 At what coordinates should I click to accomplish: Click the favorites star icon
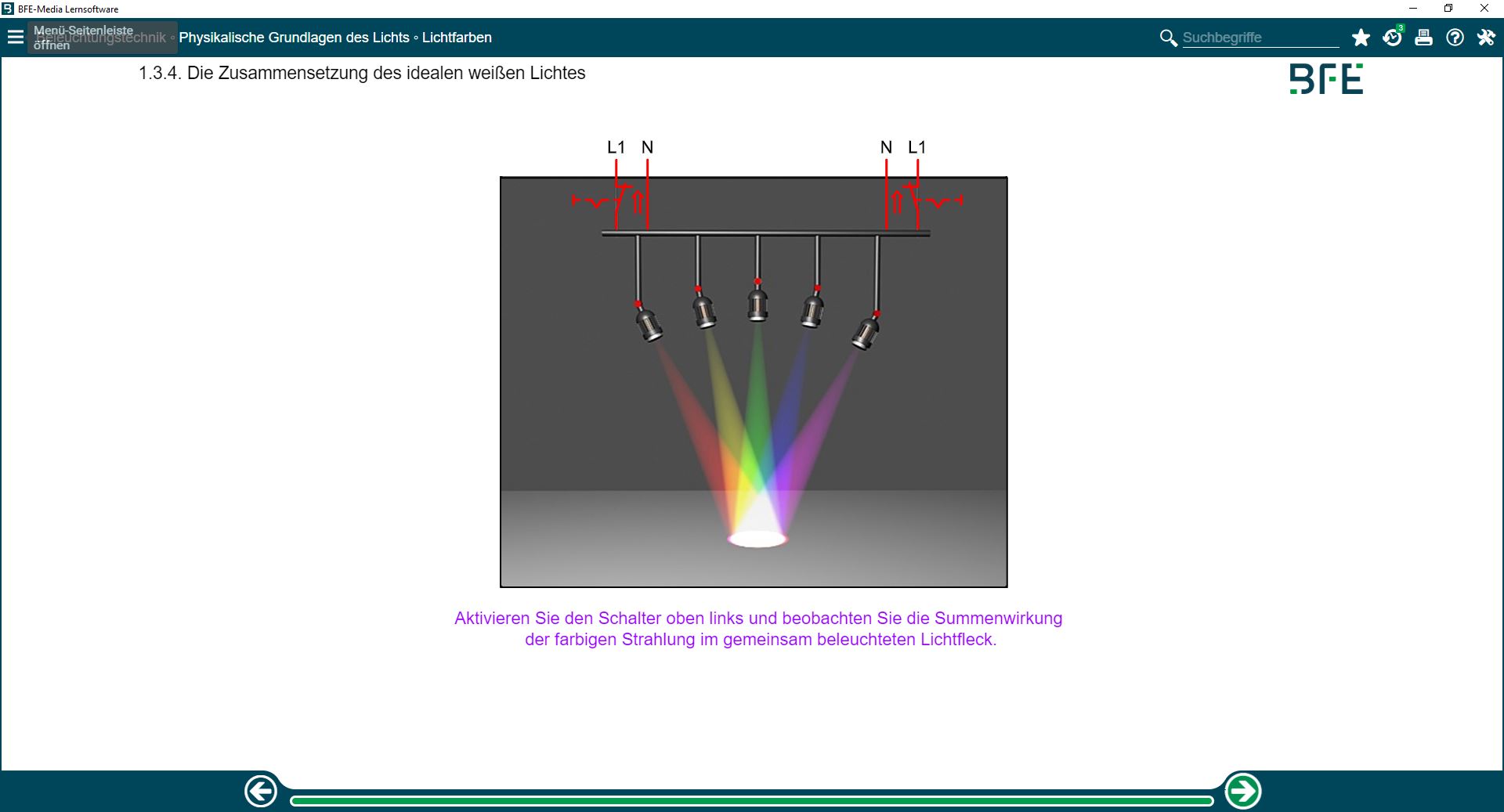click(1361, 38)
